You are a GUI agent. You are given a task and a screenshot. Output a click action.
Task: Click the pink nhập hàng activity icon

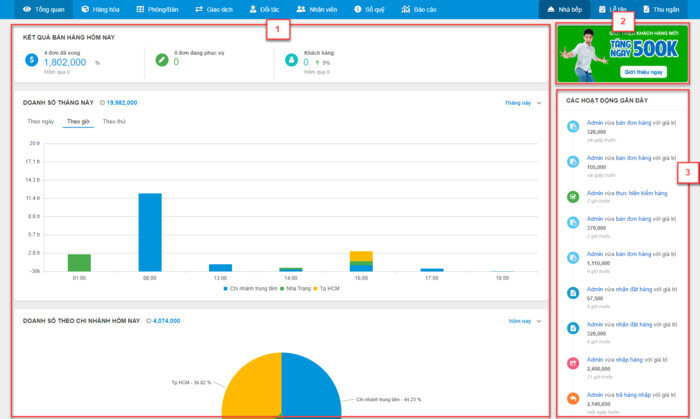click(573, 364)
